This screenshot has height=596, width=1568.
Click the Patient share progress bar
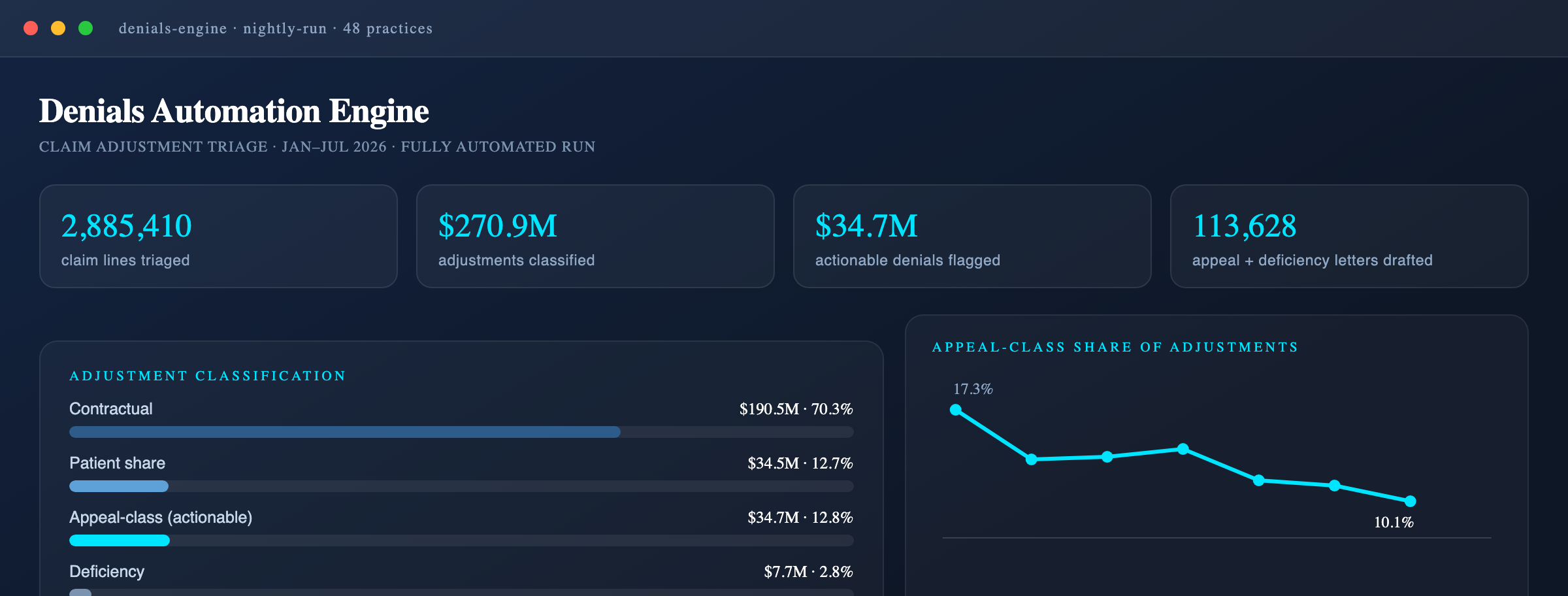(461, 486)
